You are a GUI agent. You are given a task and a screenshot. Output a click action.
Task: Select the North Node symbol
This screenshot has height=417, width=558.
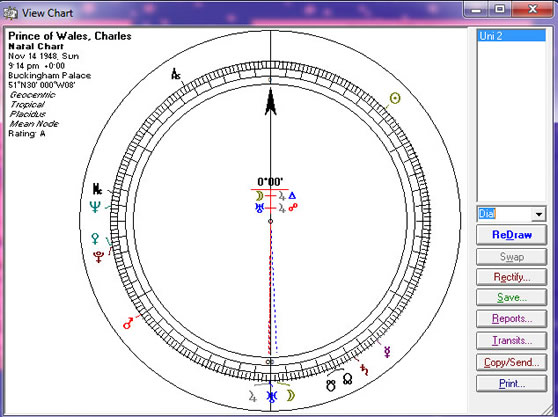pos(348,378)
